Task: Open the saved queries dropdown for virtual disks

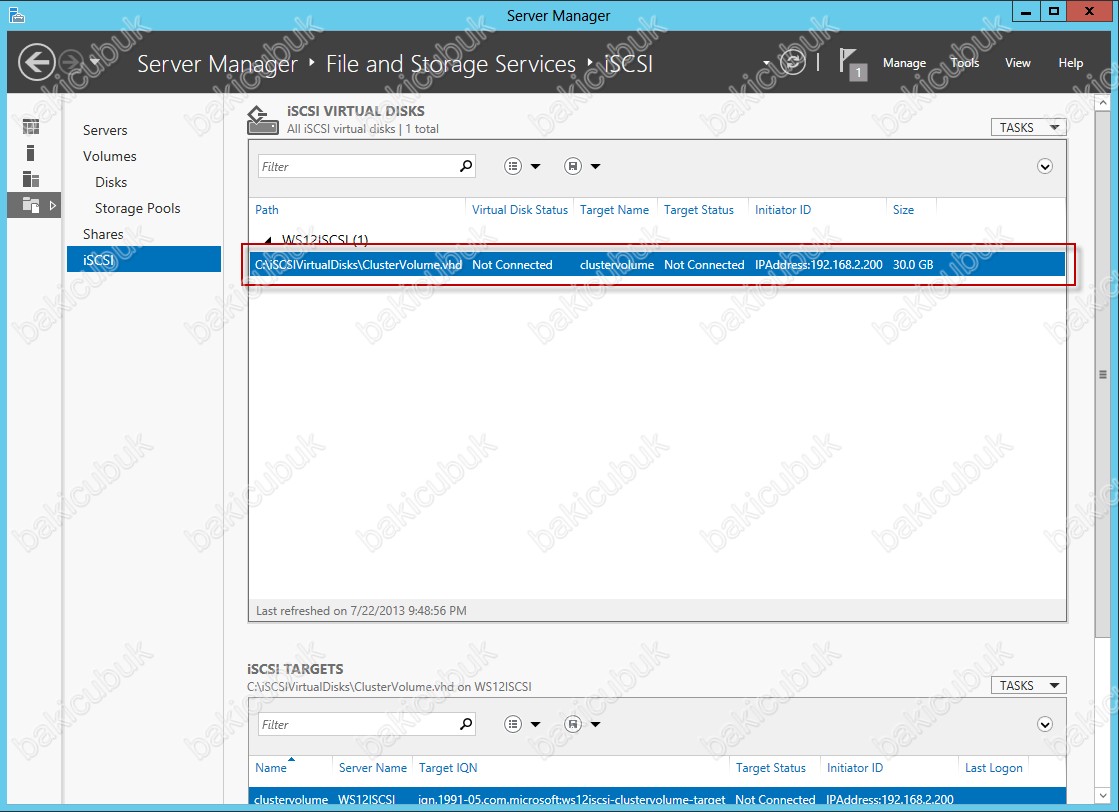Action: (x=582, y=167)
